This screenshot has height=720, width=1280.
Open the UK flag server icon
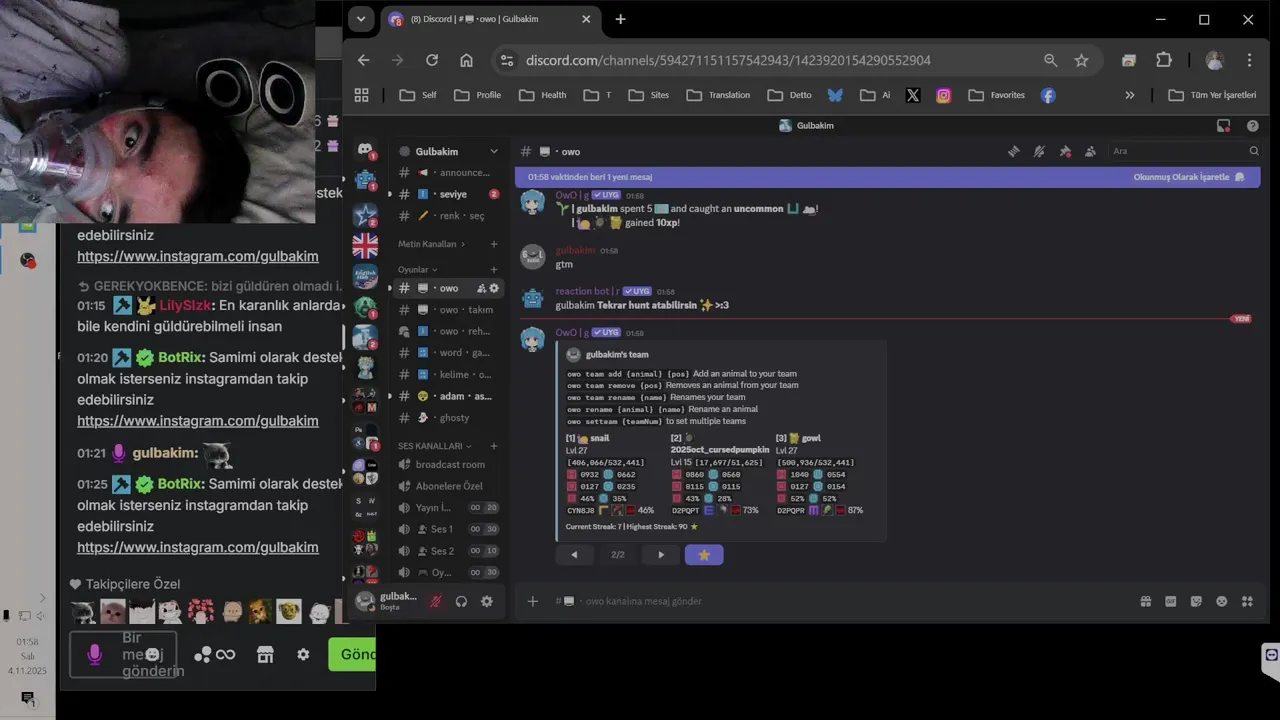click(x=365, y=246)
